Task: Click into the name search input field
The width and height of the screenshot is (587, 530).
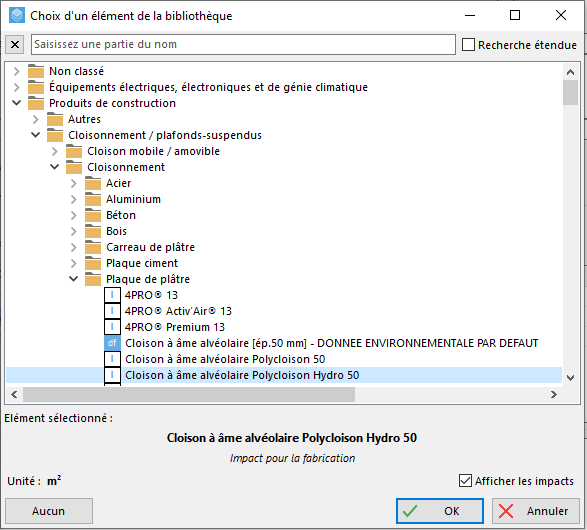Action: pos(243,45)
